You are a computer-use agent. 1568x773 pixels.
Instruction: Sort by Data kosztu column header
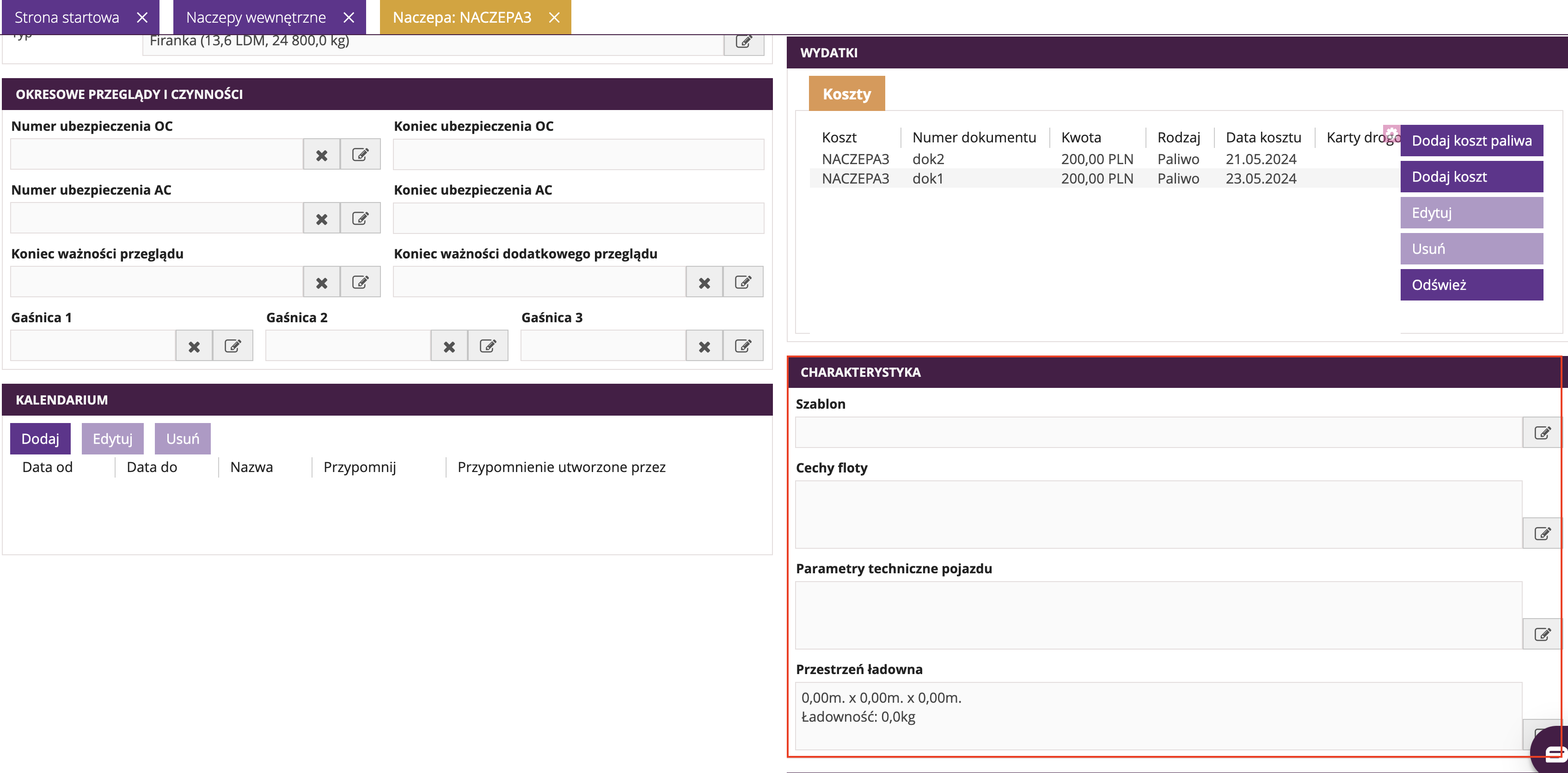(x=1263, y=138)
